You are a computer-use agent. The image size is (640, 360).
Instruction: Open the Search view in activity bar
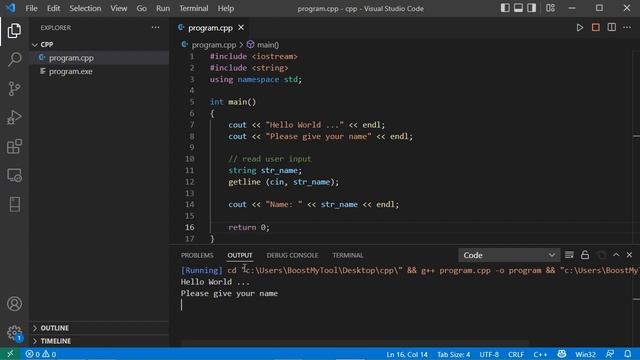coord(14,60)
